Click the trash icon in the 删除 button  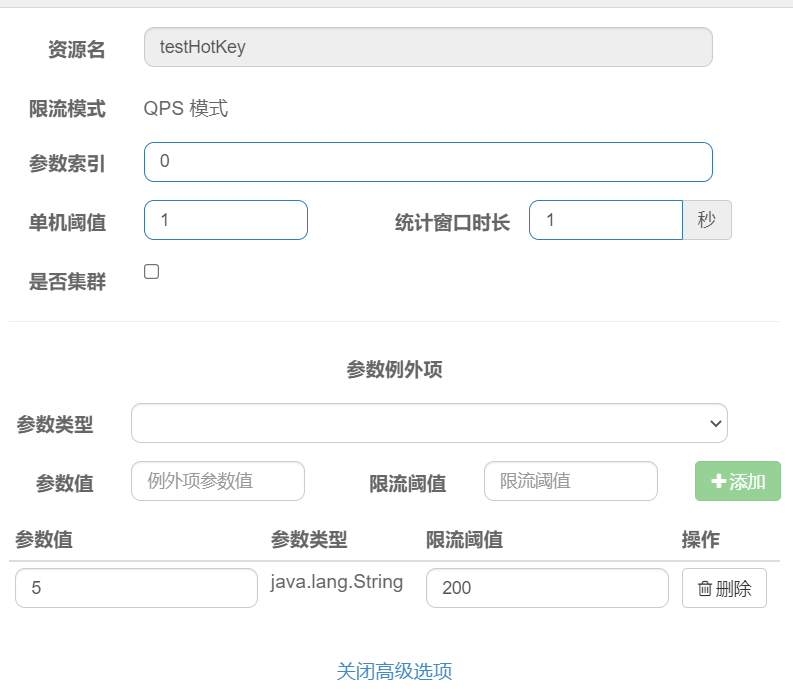point(704,588)
